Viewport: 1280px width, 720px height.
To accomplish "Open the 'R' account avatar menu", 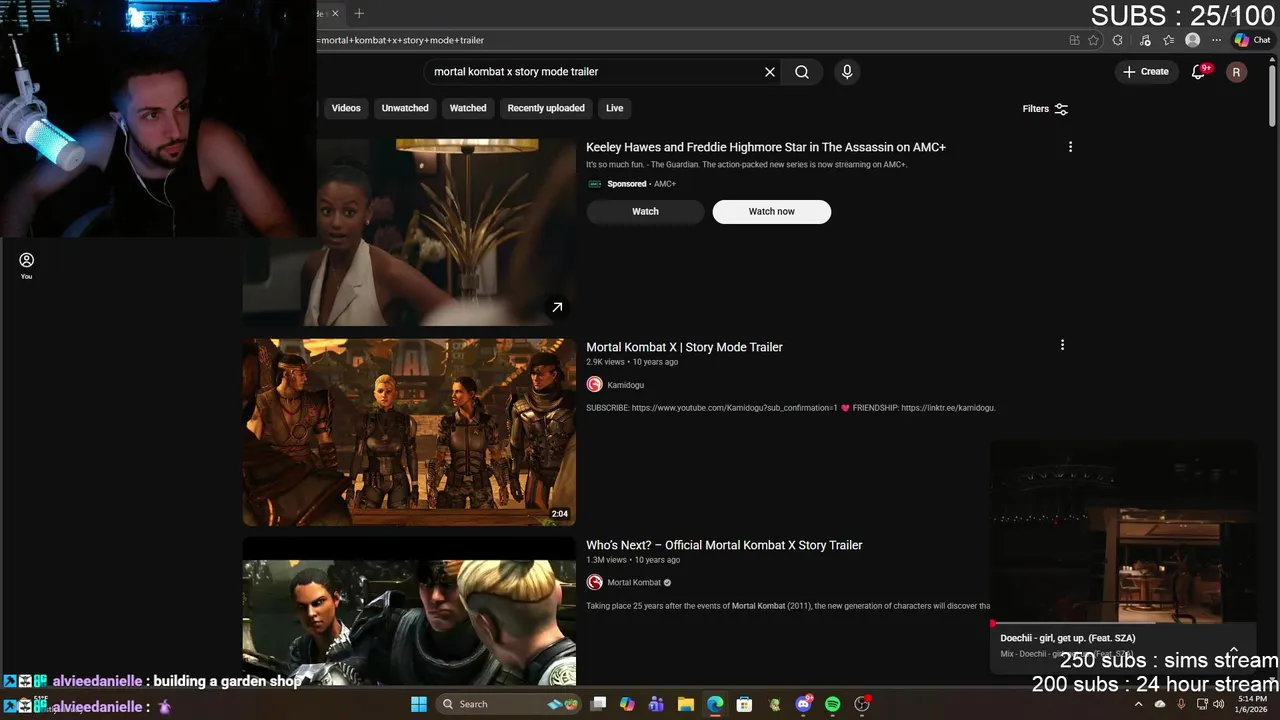I will [x=1236, y=72].
